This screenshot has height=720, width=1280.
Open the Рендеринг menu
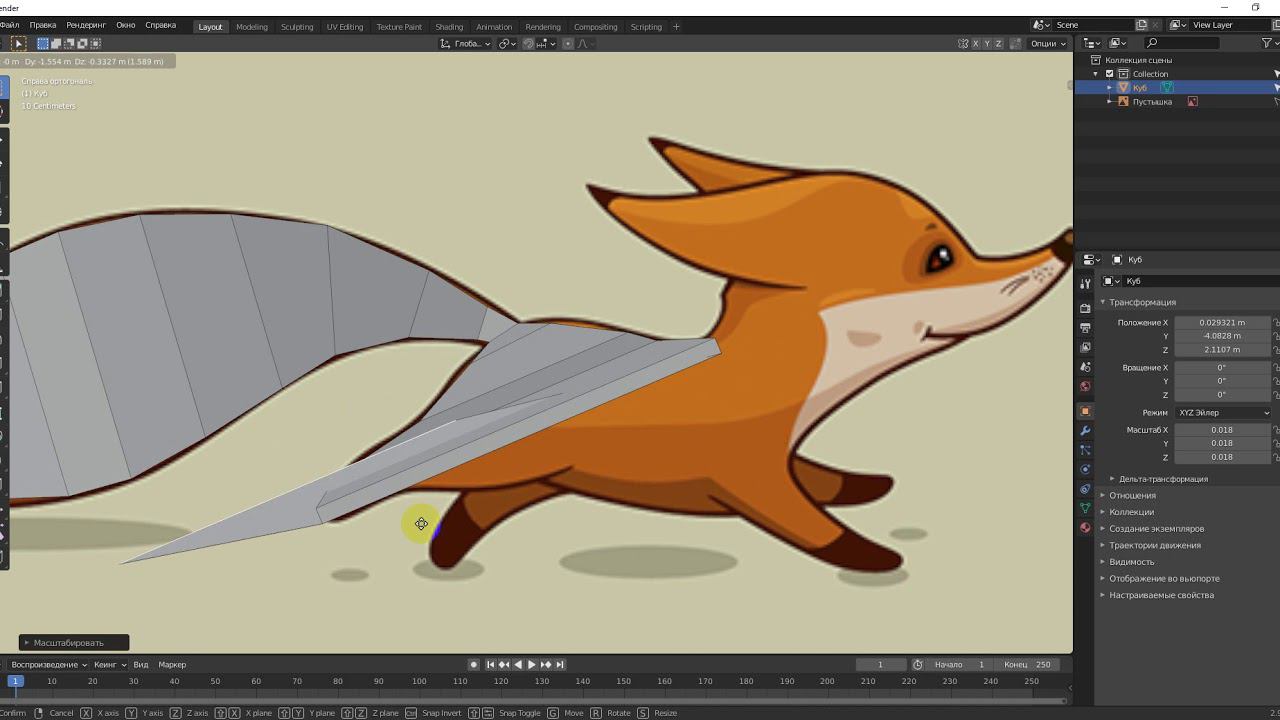click(86, 25)
